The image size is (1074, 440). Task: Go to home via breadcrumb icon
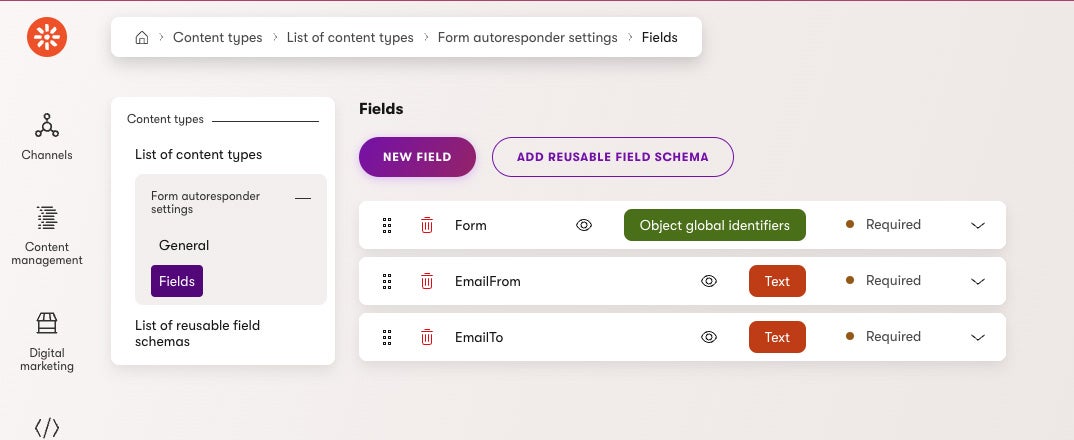point(142,37)
